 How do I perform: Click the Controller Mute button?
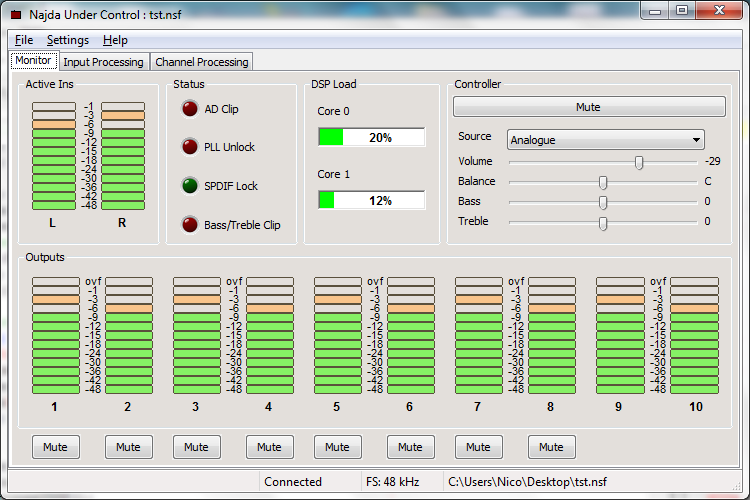pyautogui.click(x=589, y=107)
